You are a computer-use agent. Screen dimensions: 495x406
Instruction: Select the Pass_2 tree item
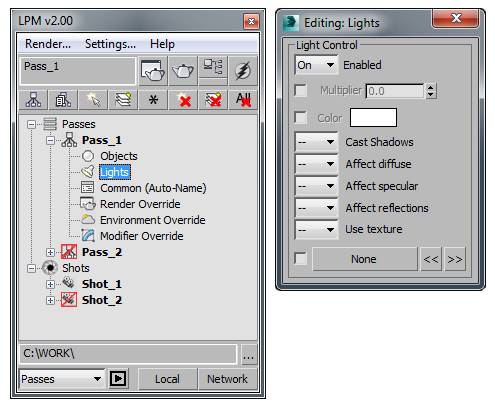[102, 252]
